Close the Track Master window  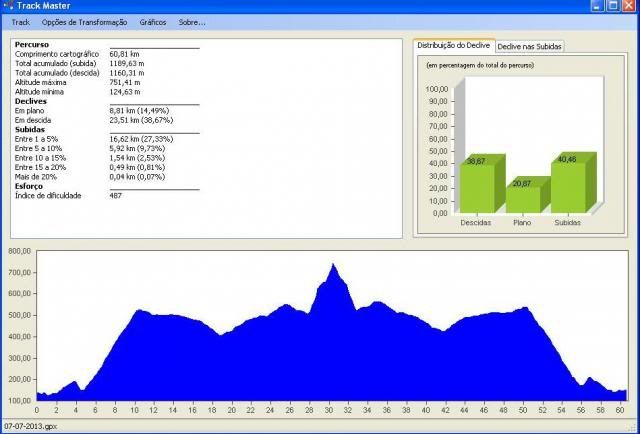(629, 6)
